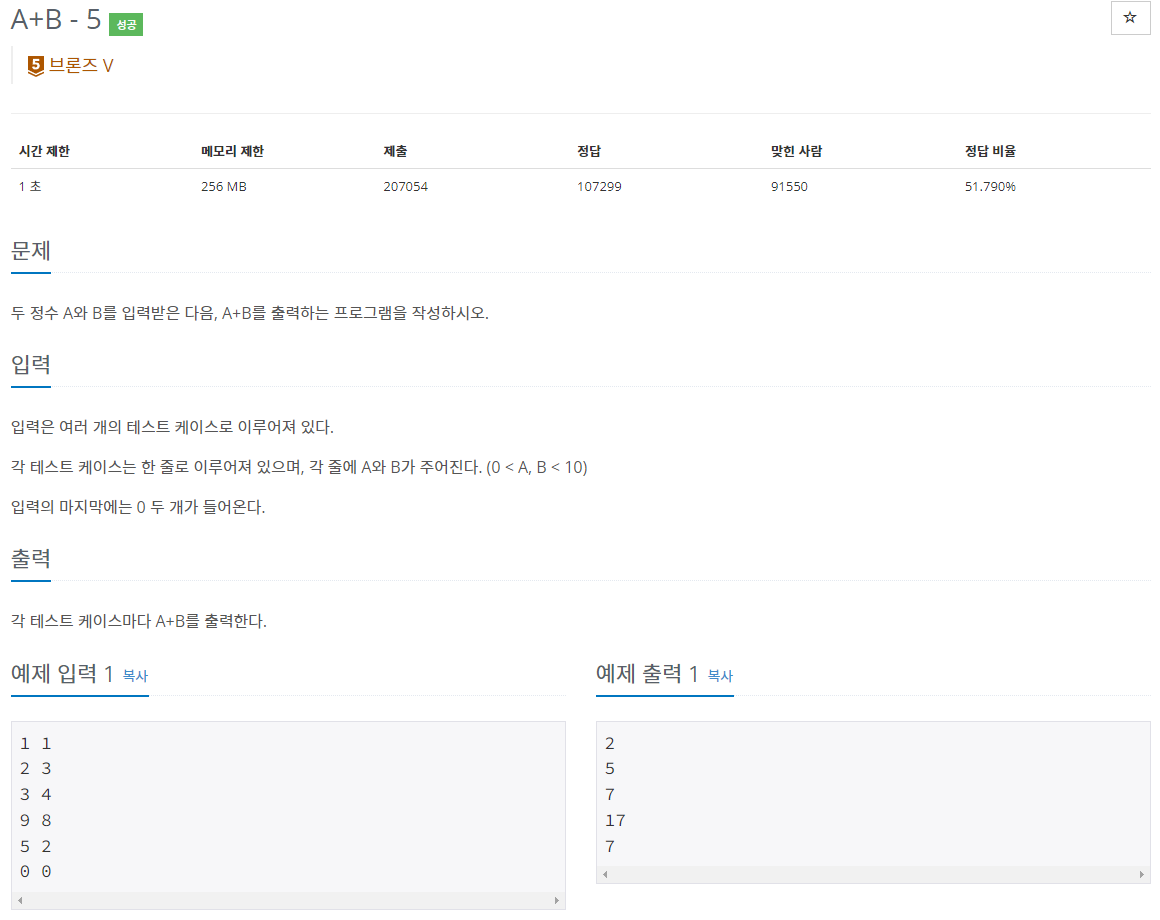Screen dimensions: 1160x920
Task: Copy example output 1 via 복사 link
Action: 721,675
